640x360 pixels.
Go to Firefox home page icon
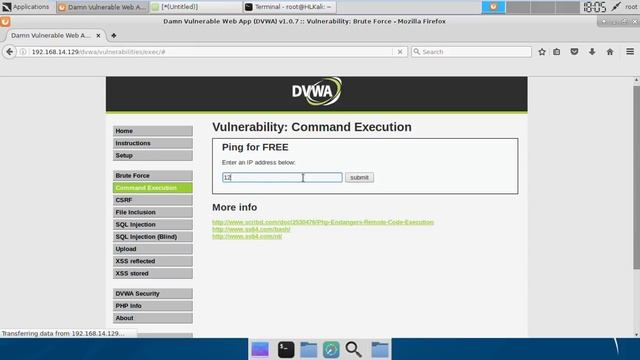tap(610, 52)
